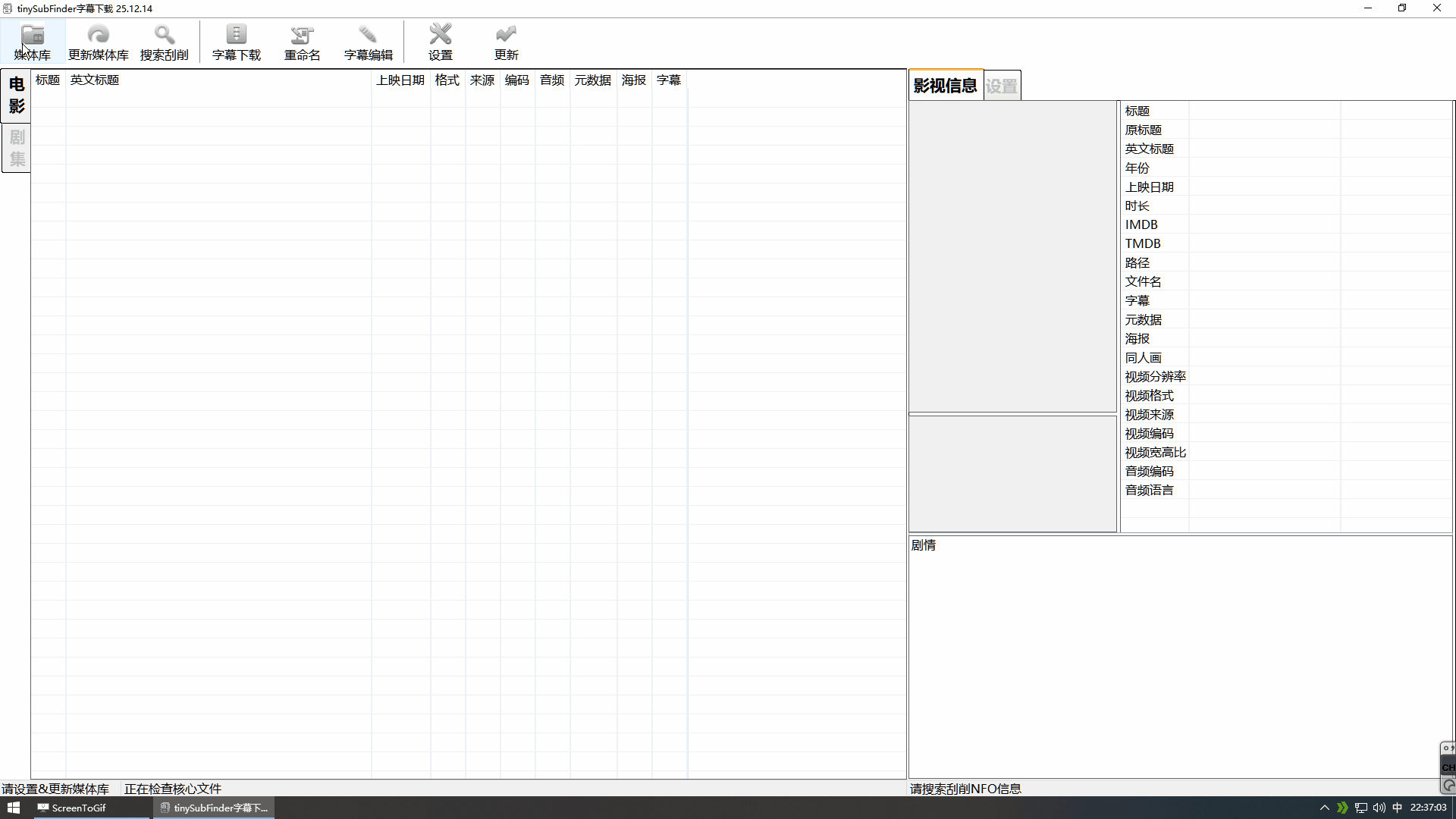Open the 字幕编辑 subtitle editor
The image size is (1456, 819).
[368, 42]
